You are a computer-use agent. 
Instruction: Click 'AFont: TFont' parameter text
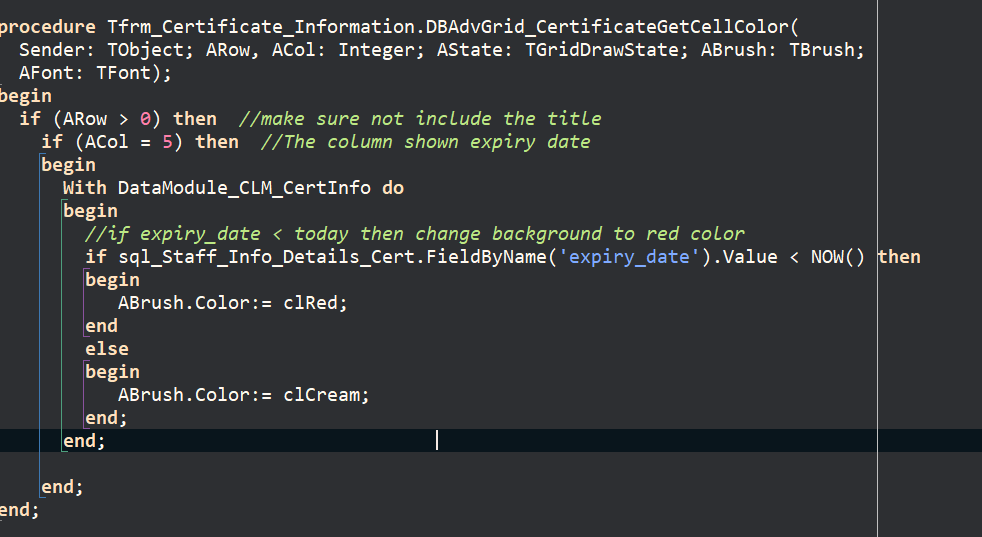(85, 73)
